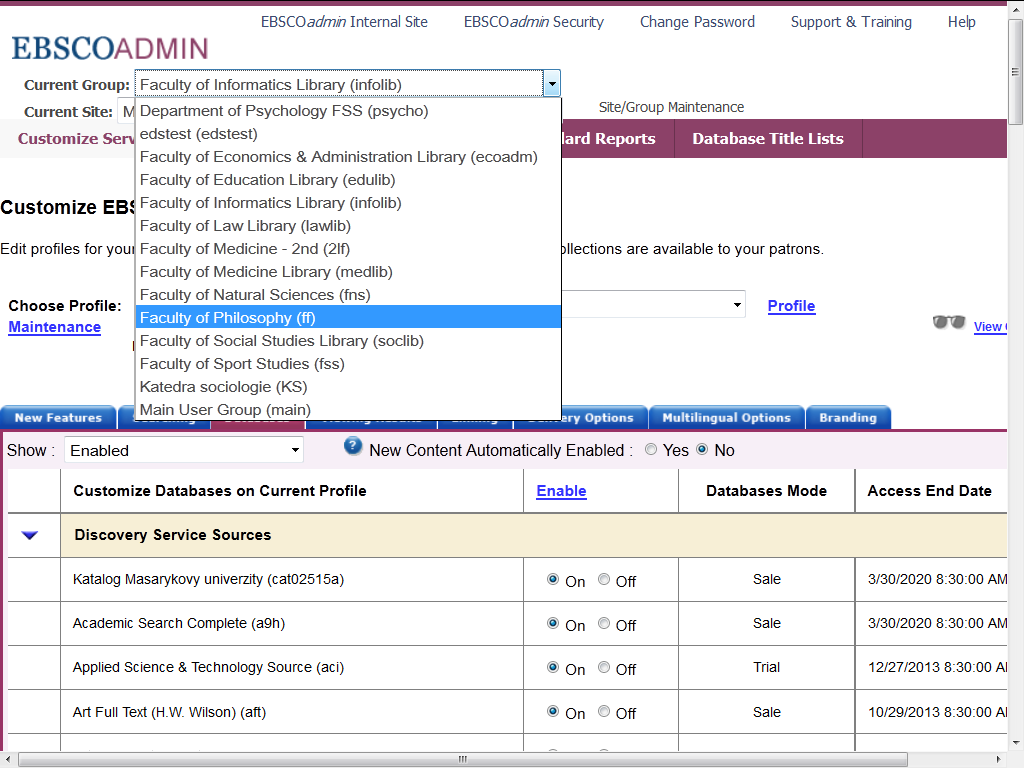Choose edstest (edstest) group

pos(348,134)
